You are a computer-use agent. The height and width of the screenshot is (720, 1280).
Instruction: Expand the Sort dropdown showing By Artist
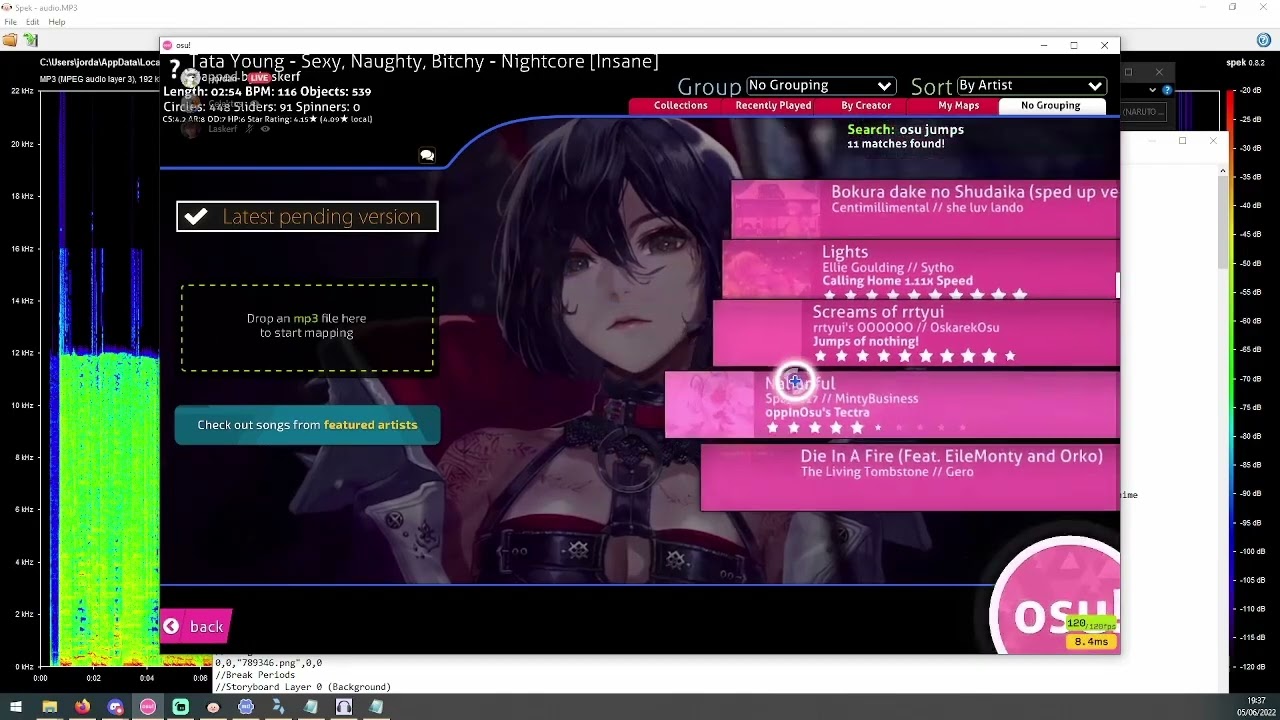[x=1030, y=86]
